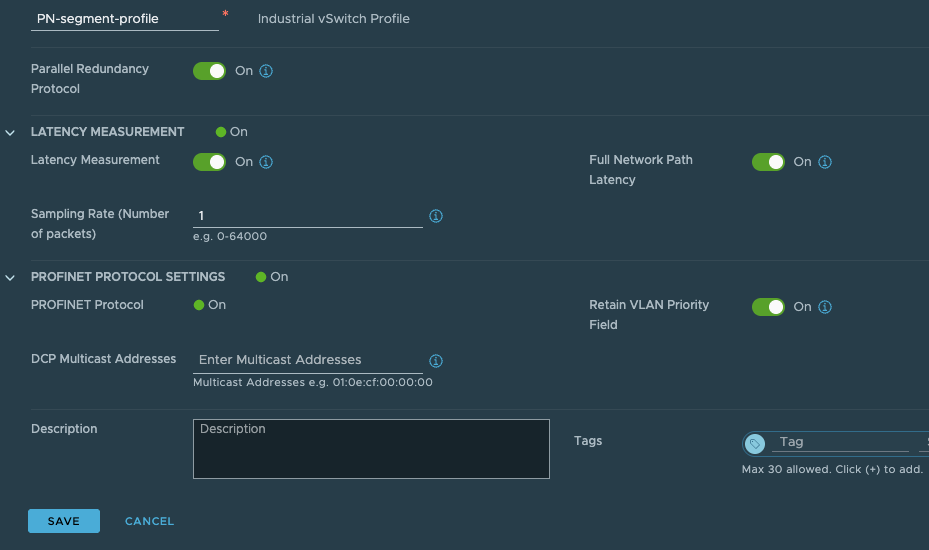Disable the Parallel Redundancy Protocol toggle

click(209, 71)
